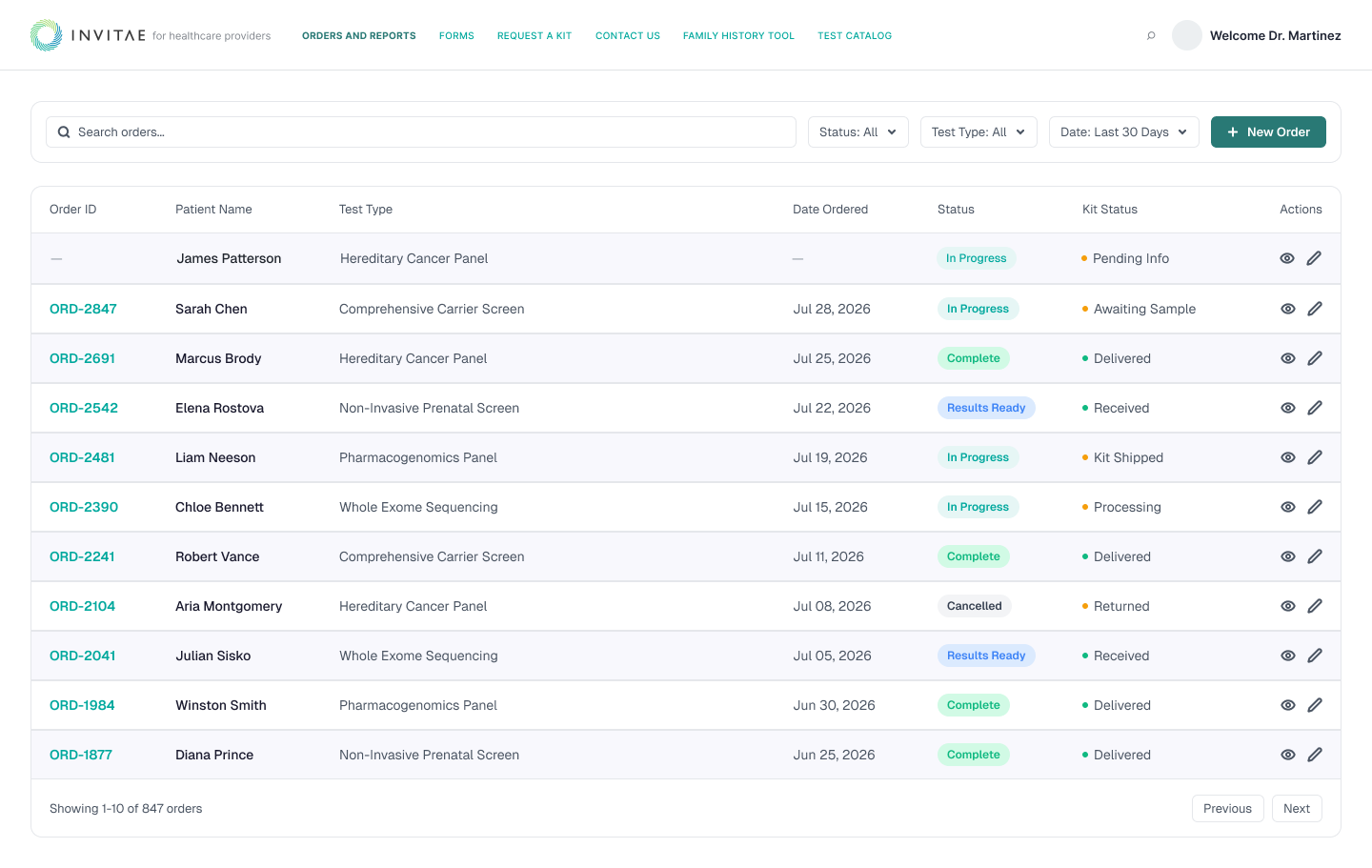Edit Aria Montgomery's order
1372x868 pixels.
click(x=1315, y=606)
